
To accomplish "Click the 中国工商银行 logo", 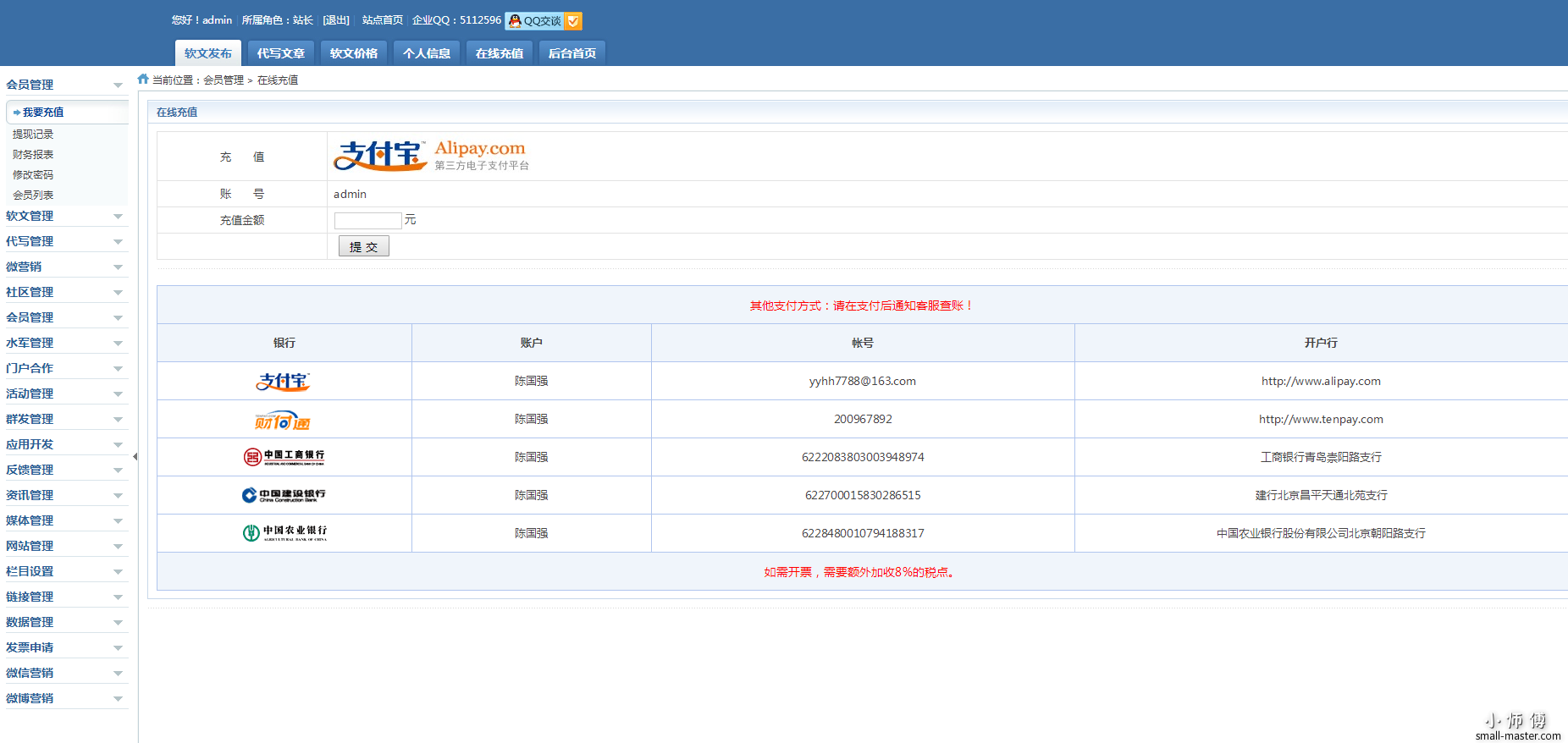I will point(284,457).
